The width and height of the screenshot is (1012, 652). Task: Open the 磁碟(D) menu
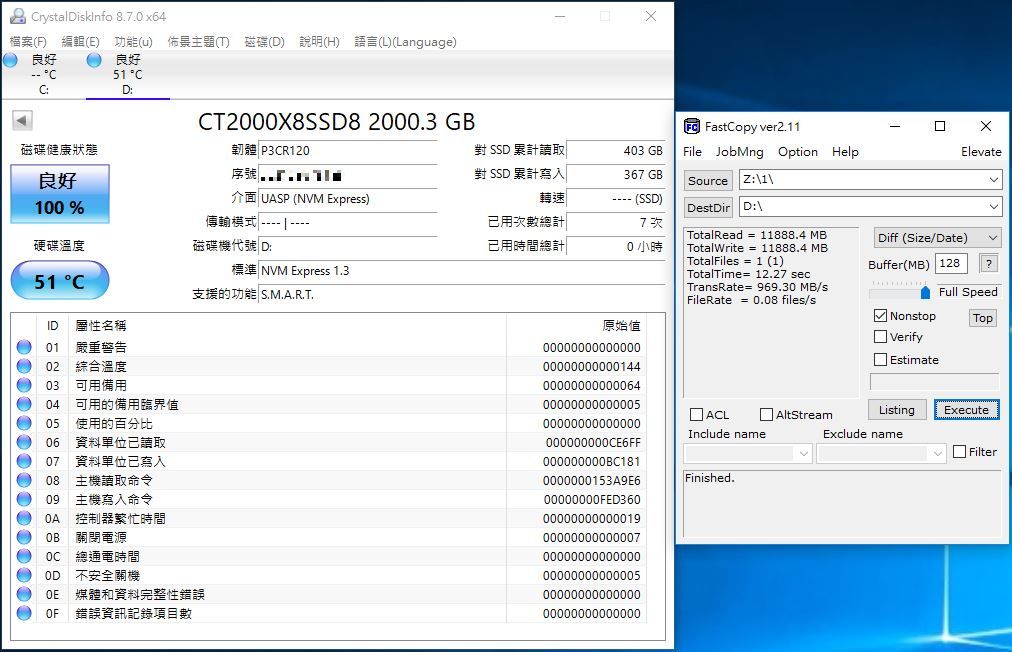(x=265, y=42)
